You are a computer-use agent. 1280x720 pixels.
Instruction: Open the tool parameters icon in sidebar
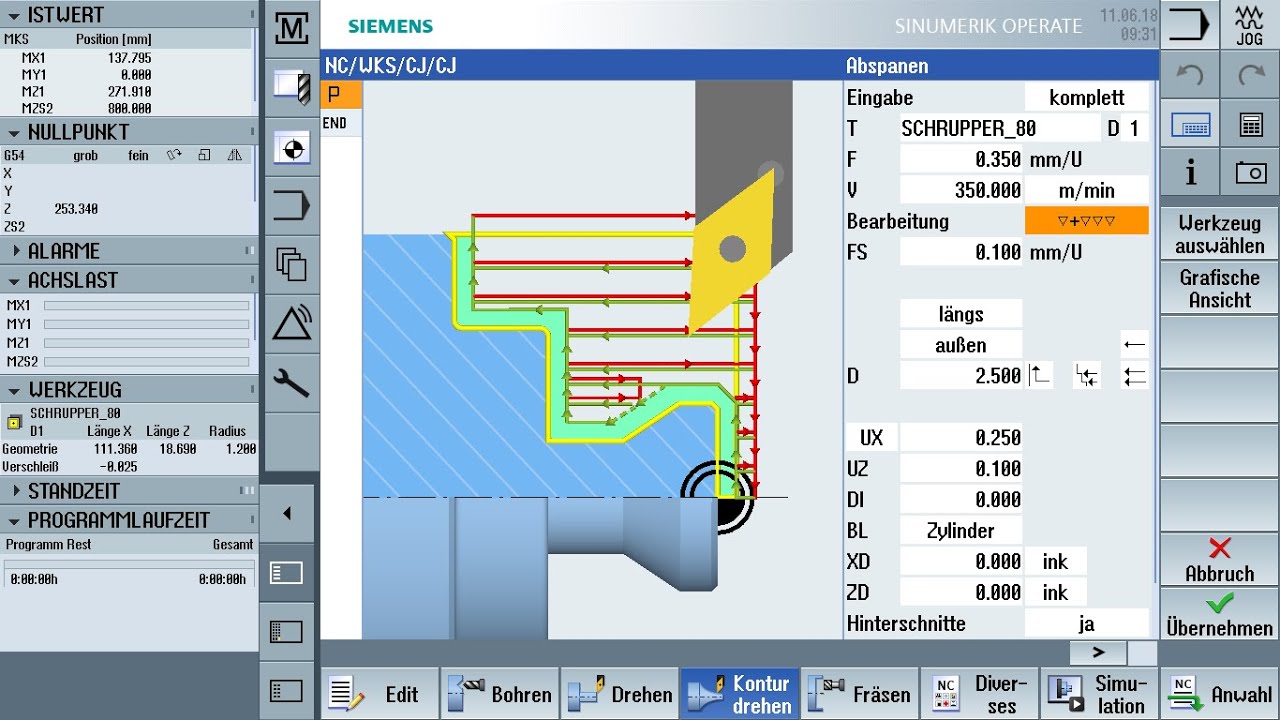pyautogui.click(x=291, y=87)
